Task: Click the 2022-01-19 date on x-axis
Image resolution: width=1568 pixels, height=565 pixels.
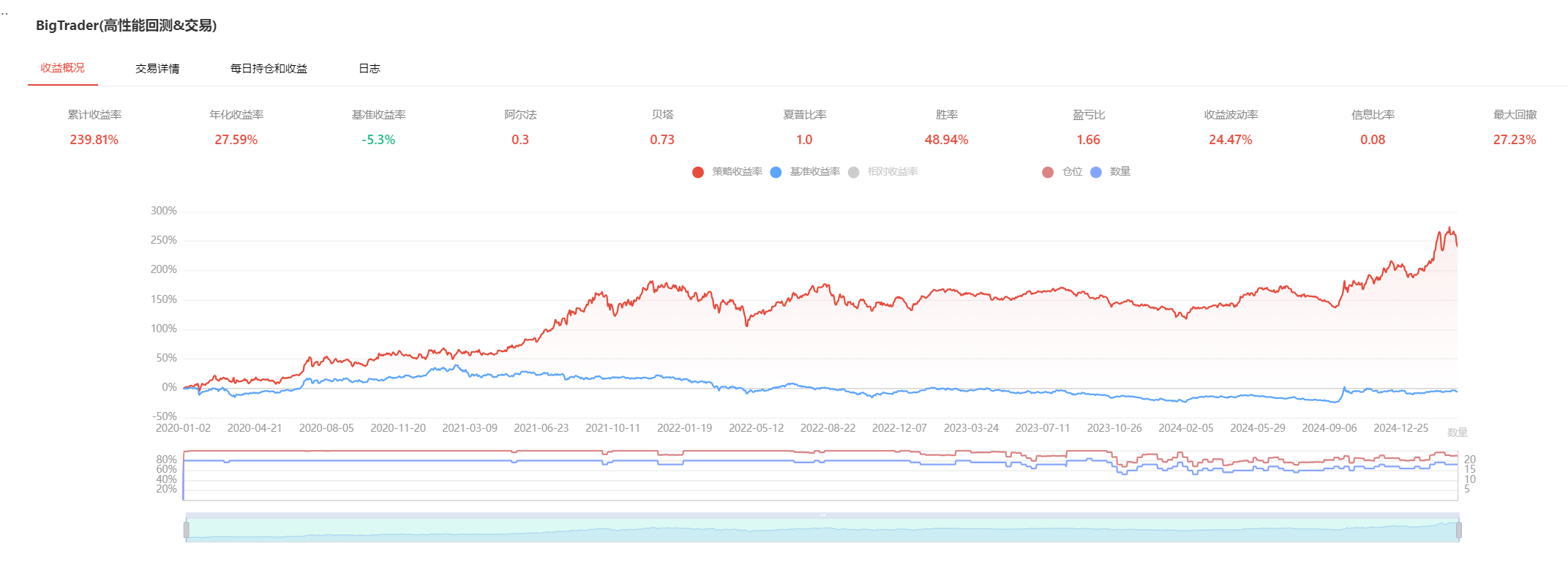Action: coord(684,428)
